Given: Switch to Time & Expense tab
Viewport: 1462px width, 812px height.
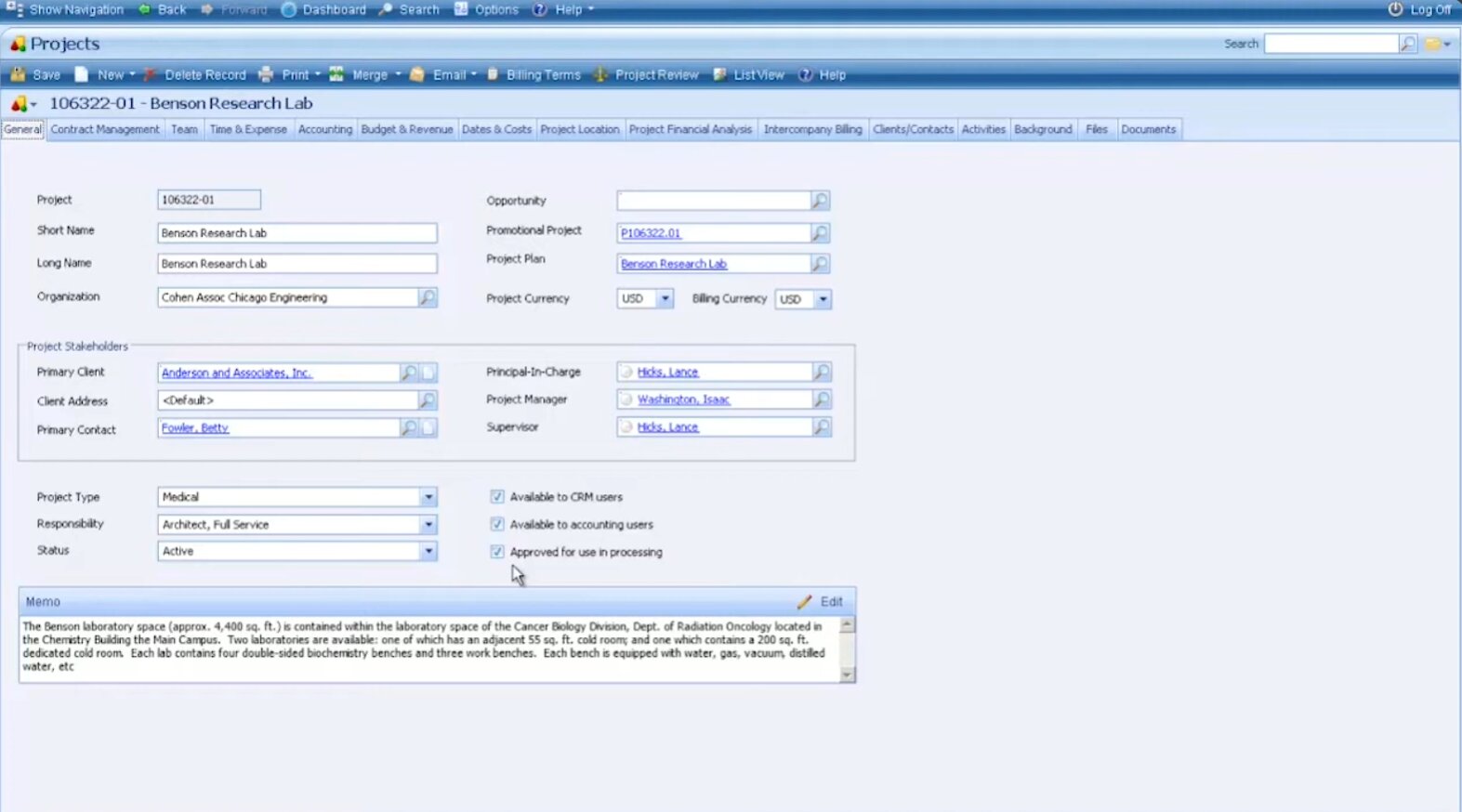Looking at the screenshot, I should [x=248, y=130].
